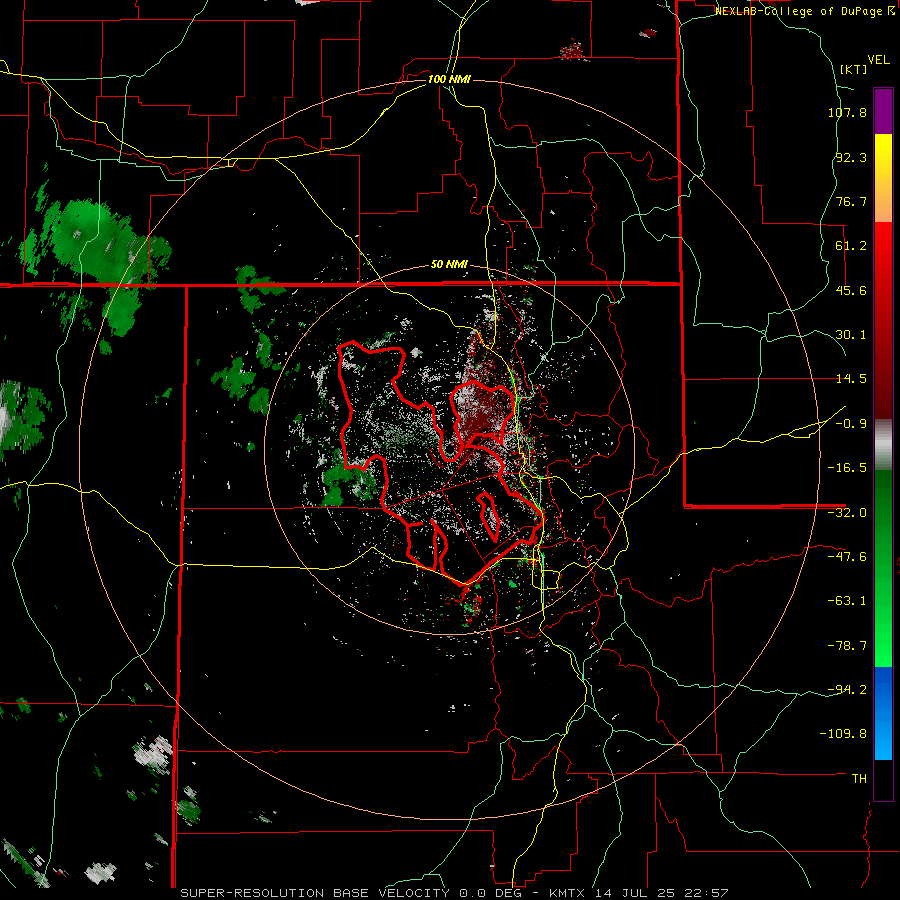The height and width of the screenshot is (900, 900).
Task: Click the 45.6 velocity scale value
Action: coord(851,290)
